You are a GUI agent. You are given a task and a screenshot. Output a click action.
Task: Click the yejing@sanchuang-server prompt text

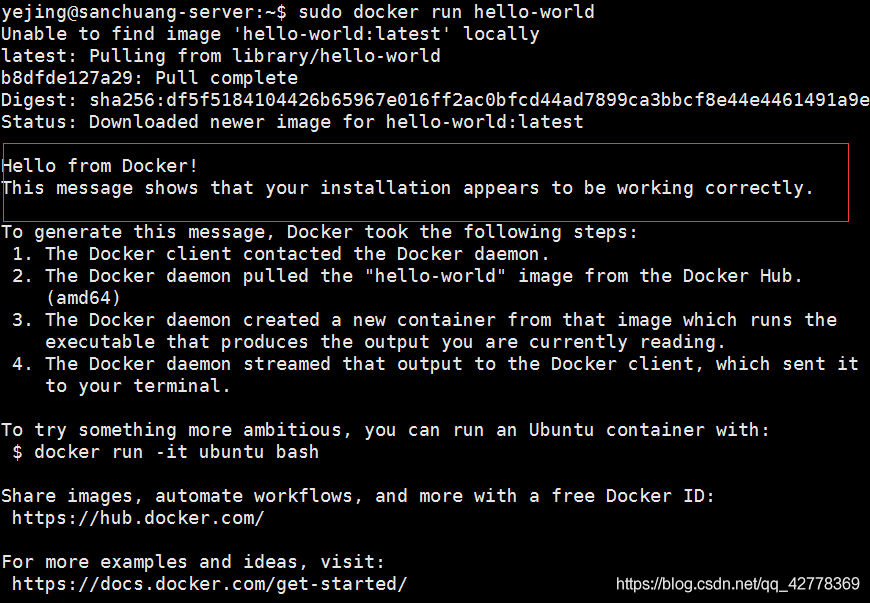pyautogui.click(x=144, y=12)
